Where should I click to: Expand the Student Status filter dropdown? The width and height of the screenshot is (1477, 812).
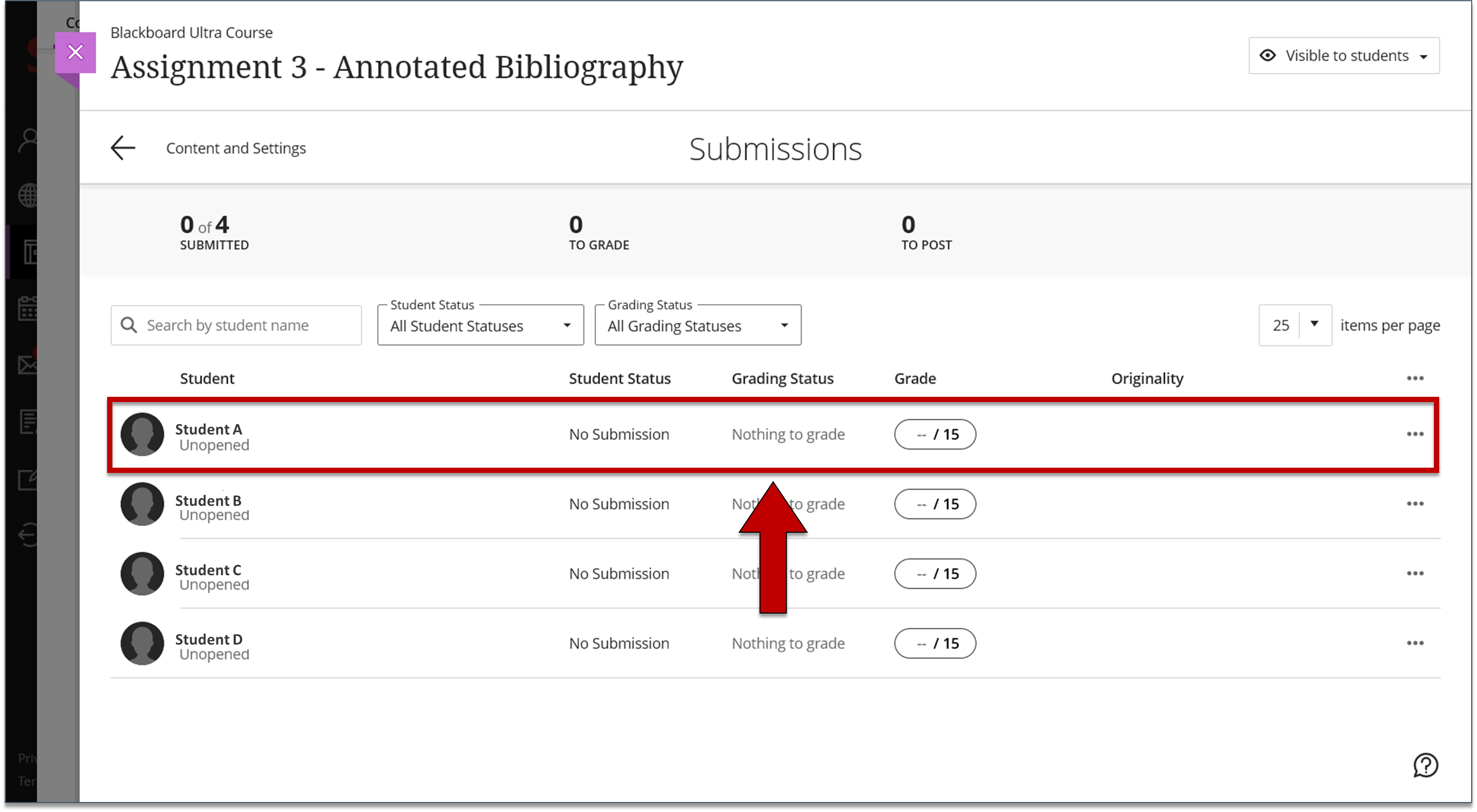click(x=480, y=325)
